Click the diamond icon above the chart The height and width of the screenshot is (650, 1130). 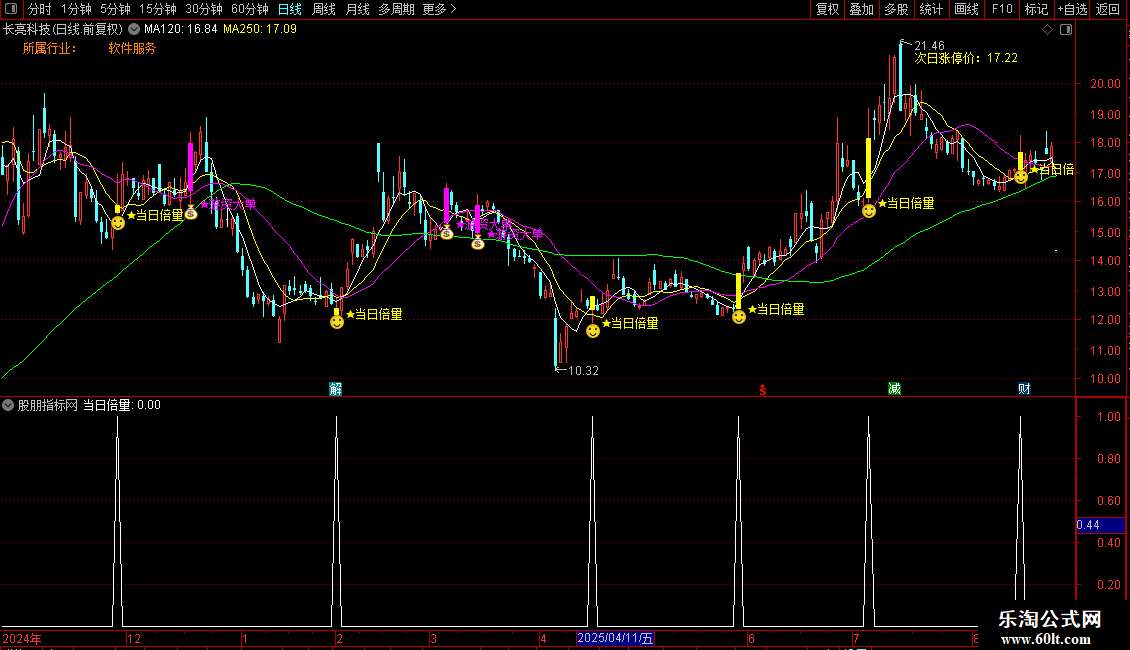coord(1048,30)
